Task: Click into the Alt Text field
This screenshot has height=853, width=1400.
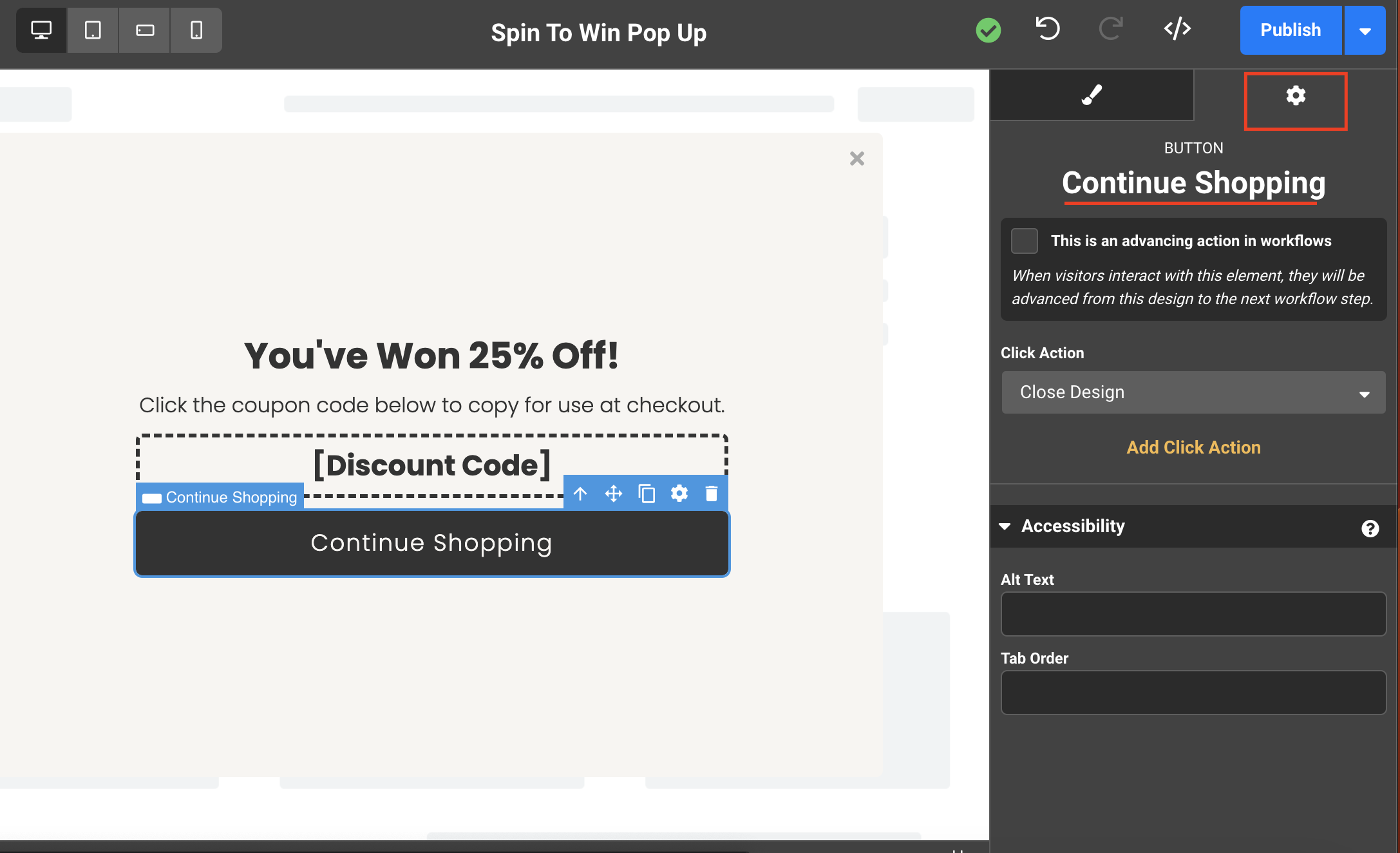Action: coord(1193,614)
